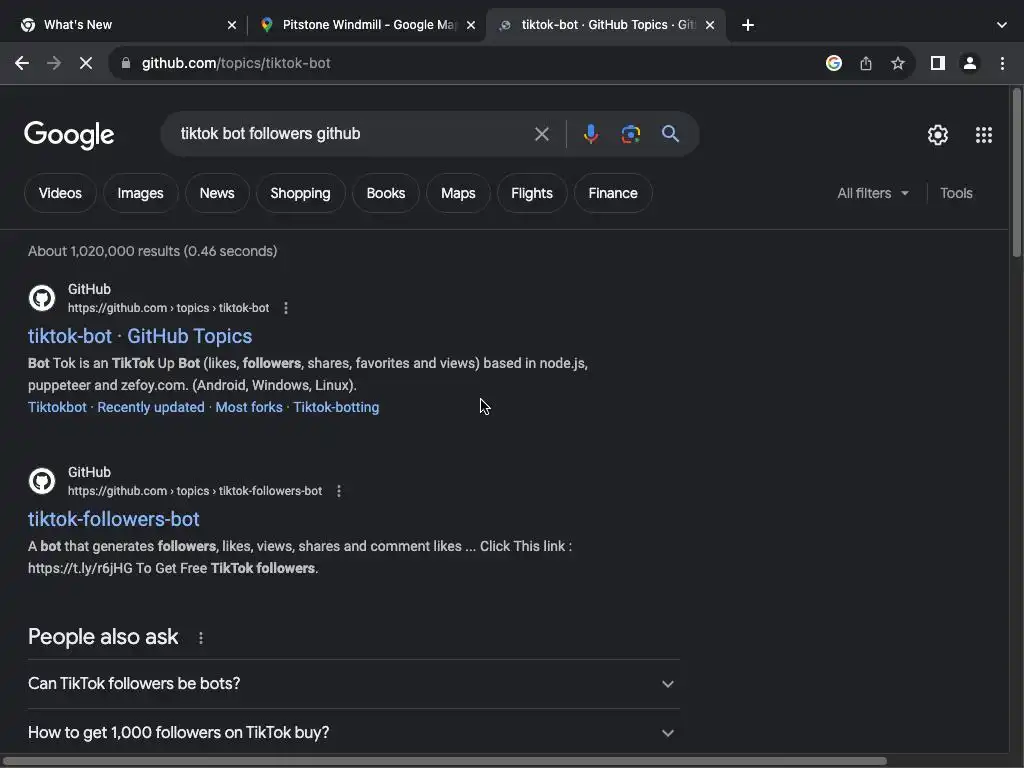The width and height of the screenshot is (1024, 768).
Task: Open the Chrome profile menu
Action: click(x=970, y=63)
